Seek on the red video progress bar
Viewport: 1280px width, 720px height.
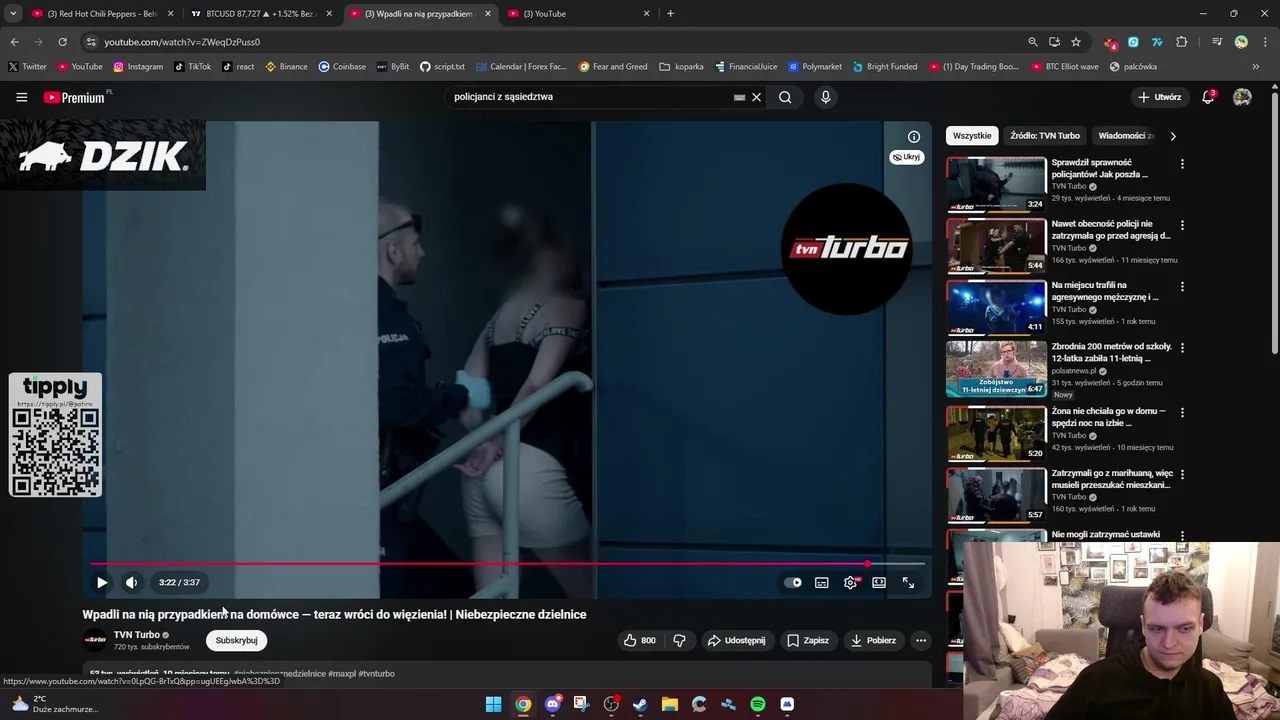pyautogui.click(x=507, y=564)
